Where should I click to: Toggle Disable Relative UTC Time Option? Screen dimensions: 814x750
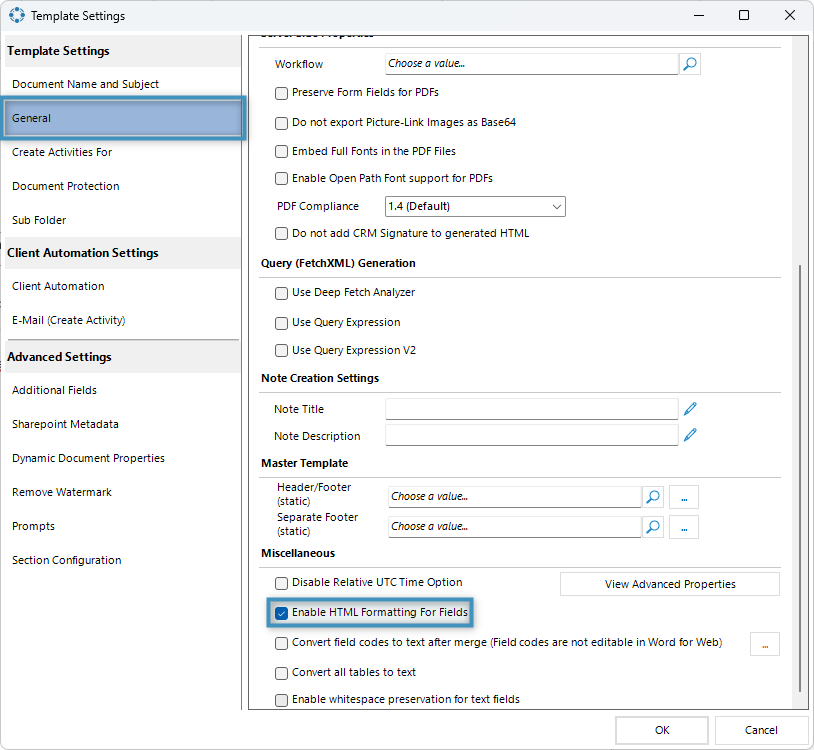tap(281, 583)
